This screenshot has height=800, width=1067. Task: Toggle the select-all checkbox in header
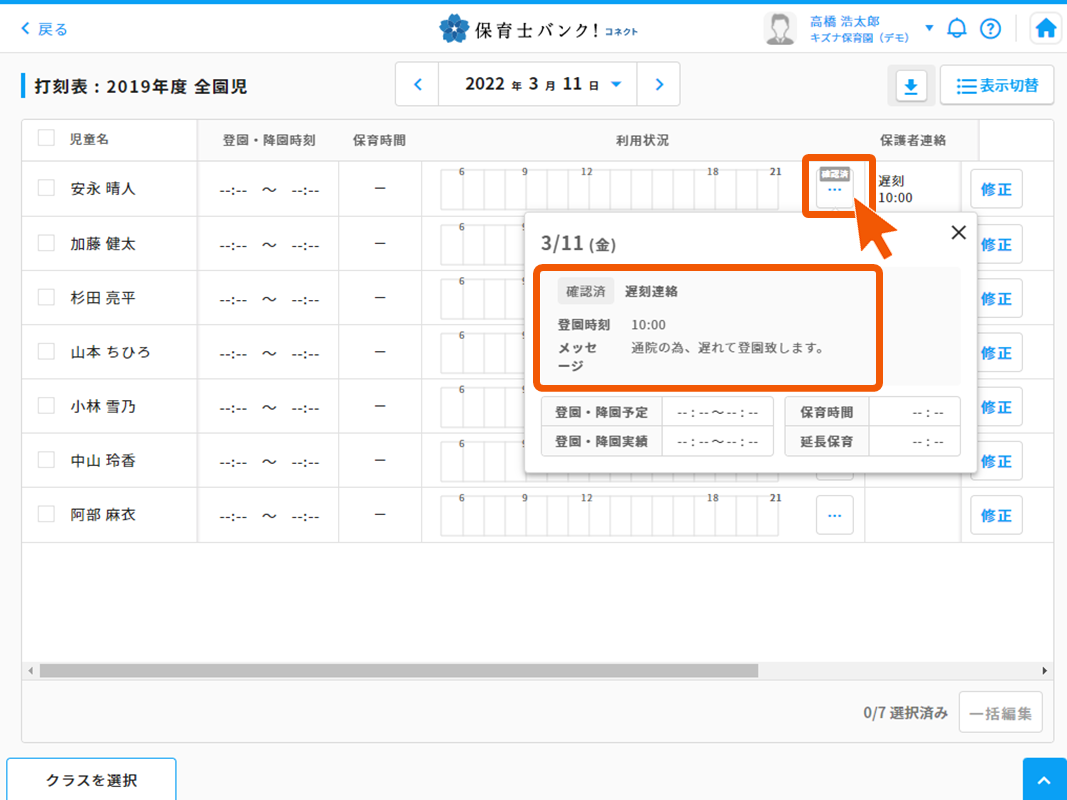(x=46, y=139)
